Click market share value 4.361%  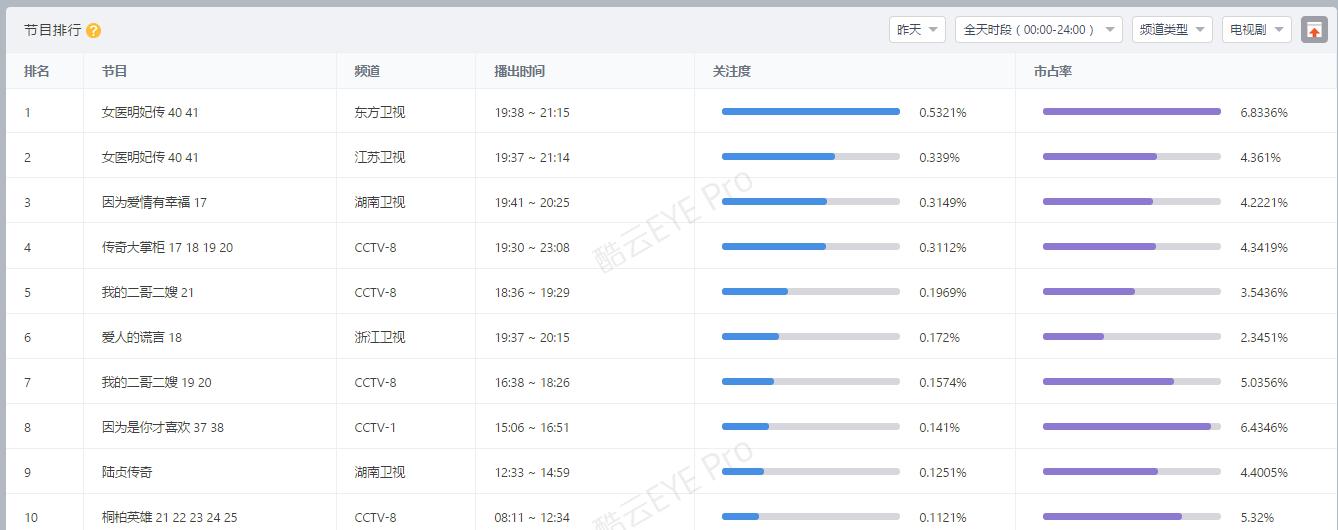pyautogui.click(x=1260, y=157)
